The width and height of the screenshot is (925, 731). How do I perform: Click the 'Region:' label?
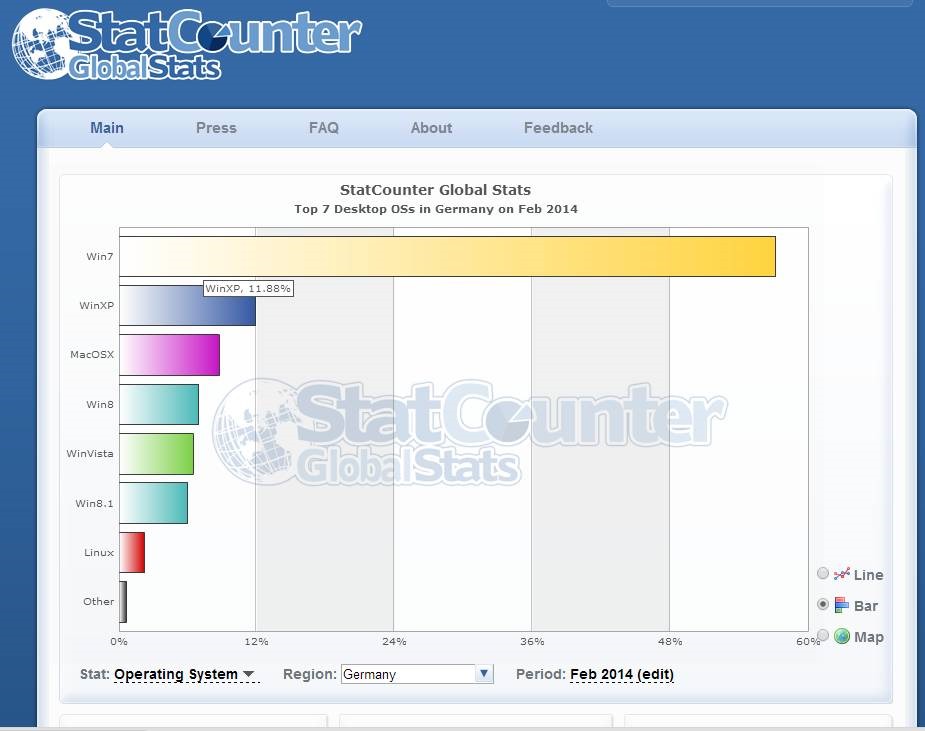(310, 674)
